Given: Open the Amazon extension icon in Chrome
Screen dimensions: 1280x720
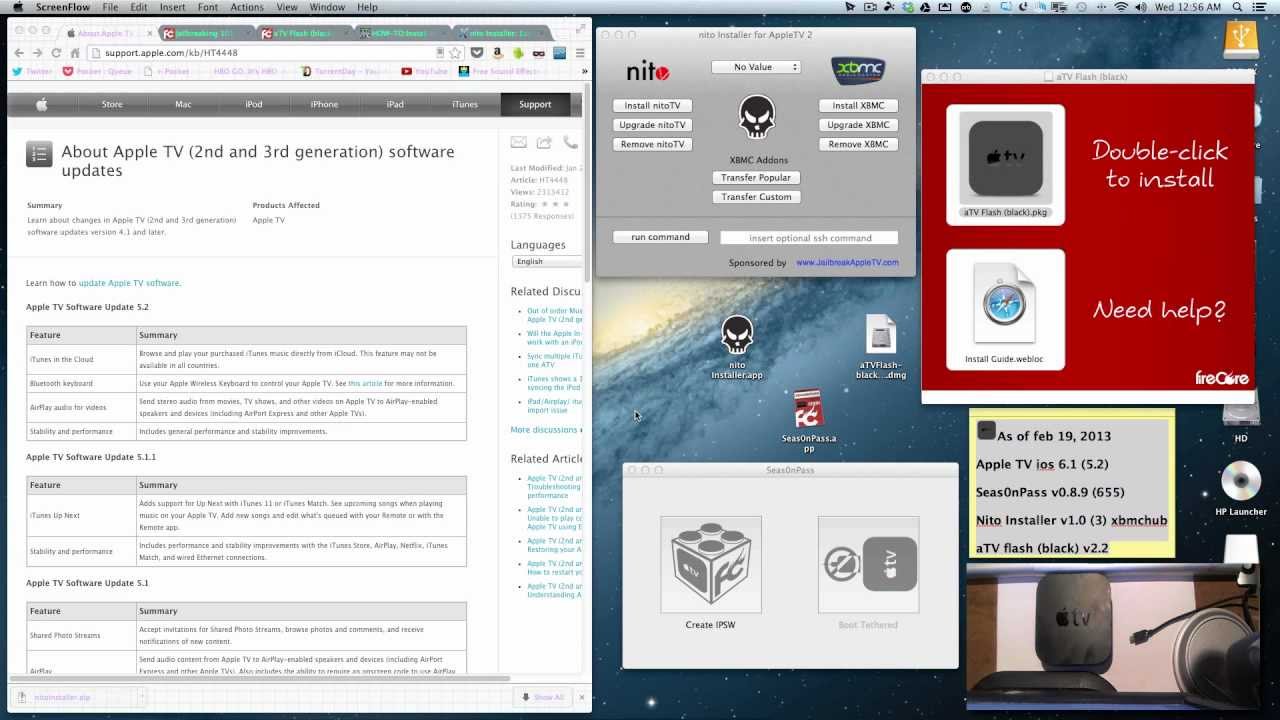Looking at the screenshot, I should coord(498,53).
